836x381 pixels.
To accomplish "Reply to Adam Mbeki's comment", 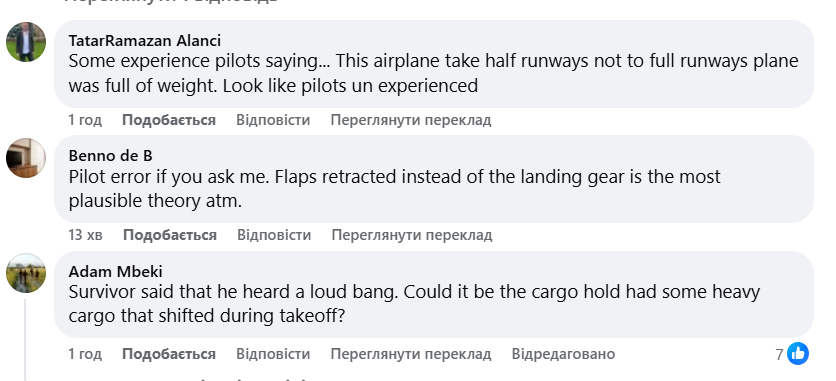I will pyautogui.click(x=273, y=354).
